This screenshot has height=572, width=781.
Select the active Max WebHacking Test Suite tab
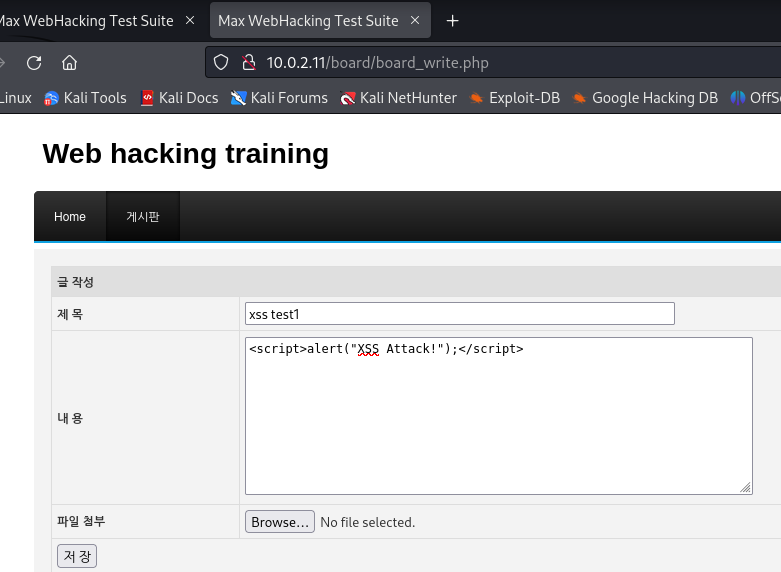click(320, 20)
